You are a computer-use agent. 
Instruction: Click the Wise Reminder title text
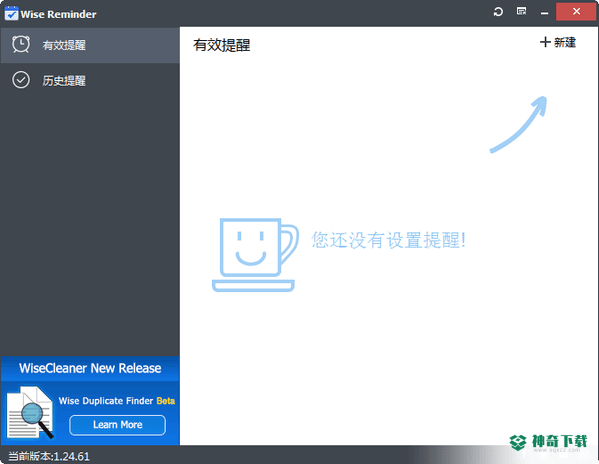pos(58,14)
